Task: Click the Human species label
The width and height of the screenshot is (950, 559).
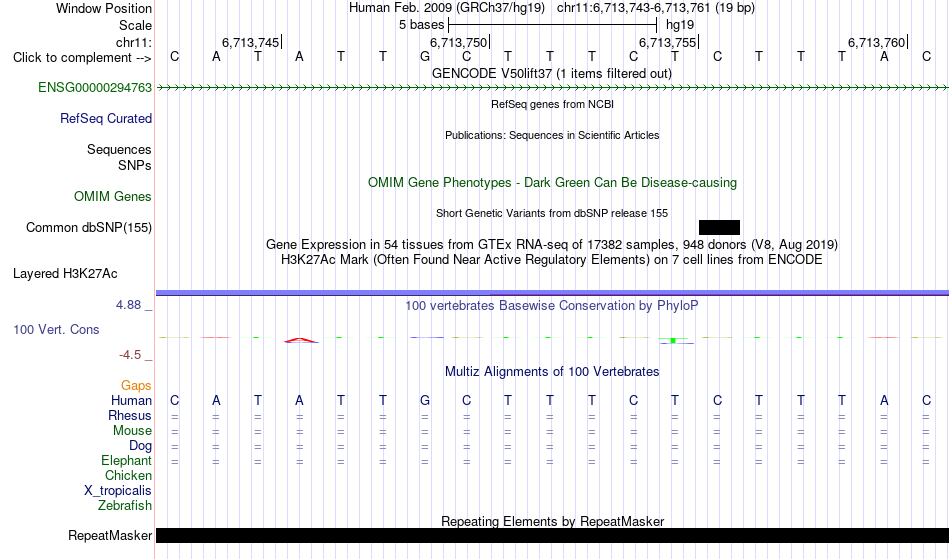Action: point(131,401)
